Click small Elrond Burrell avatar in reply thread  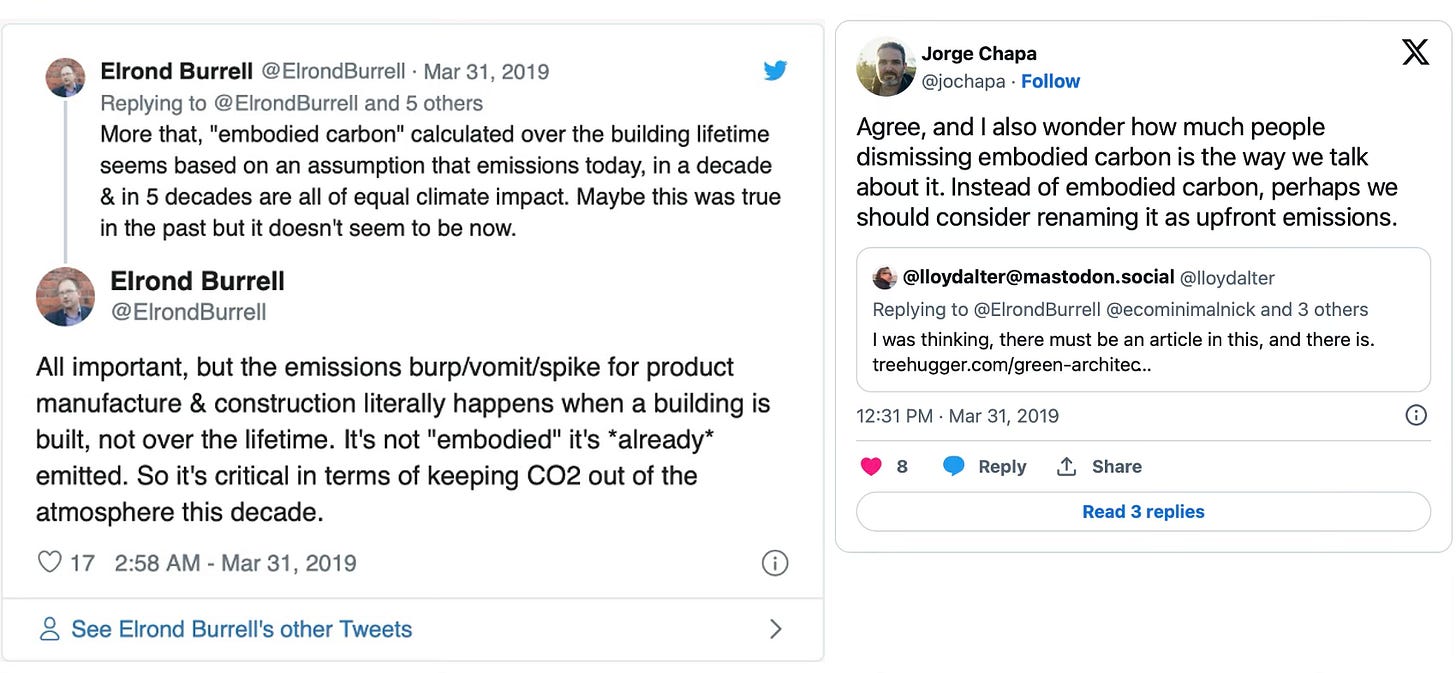pos(66,77)
